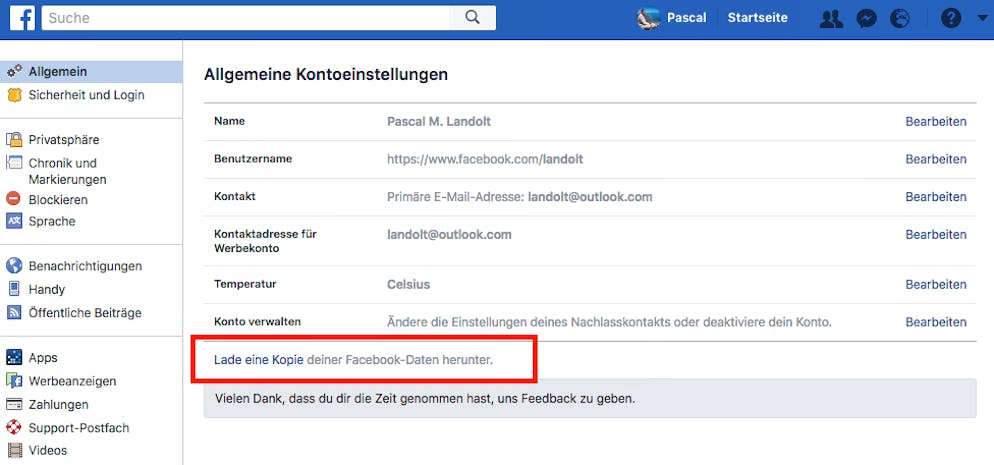
Task: Open the notifications globe icon
Action: point(899,18)
